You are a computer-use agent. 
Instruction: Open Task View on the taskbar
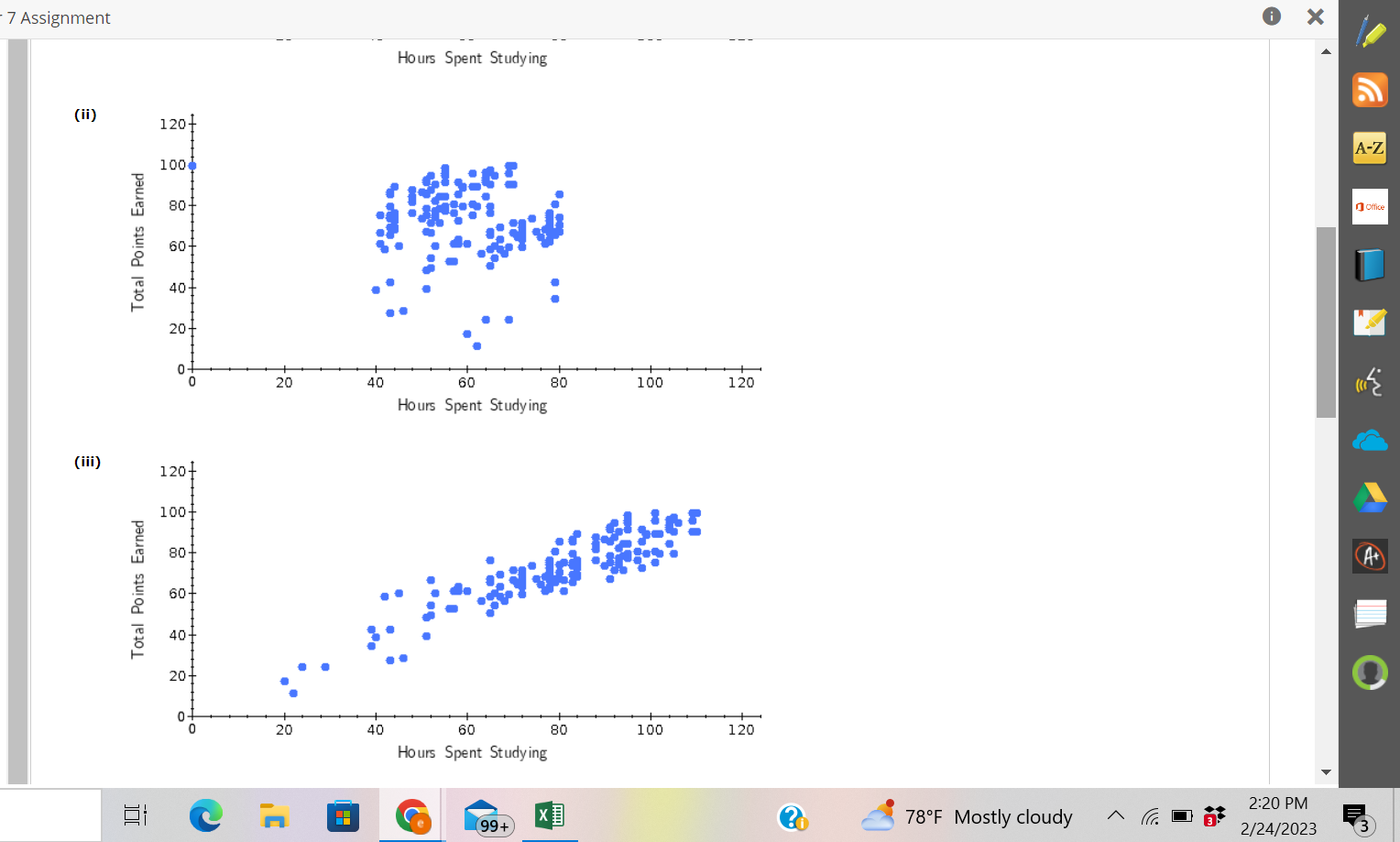click(136, 815)
